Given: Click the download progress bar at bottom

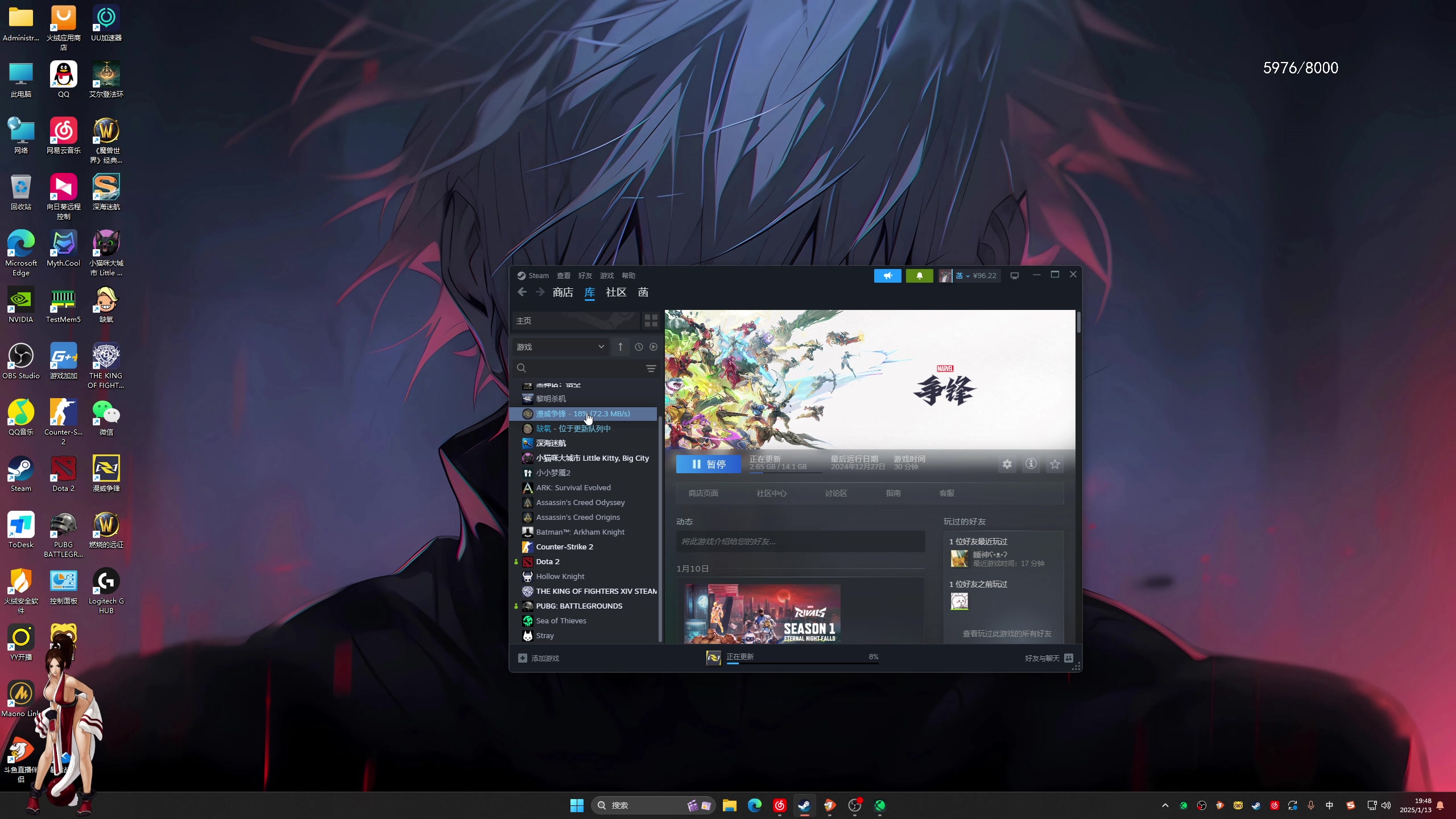Looking at the screenshot, I should [803, 663].
